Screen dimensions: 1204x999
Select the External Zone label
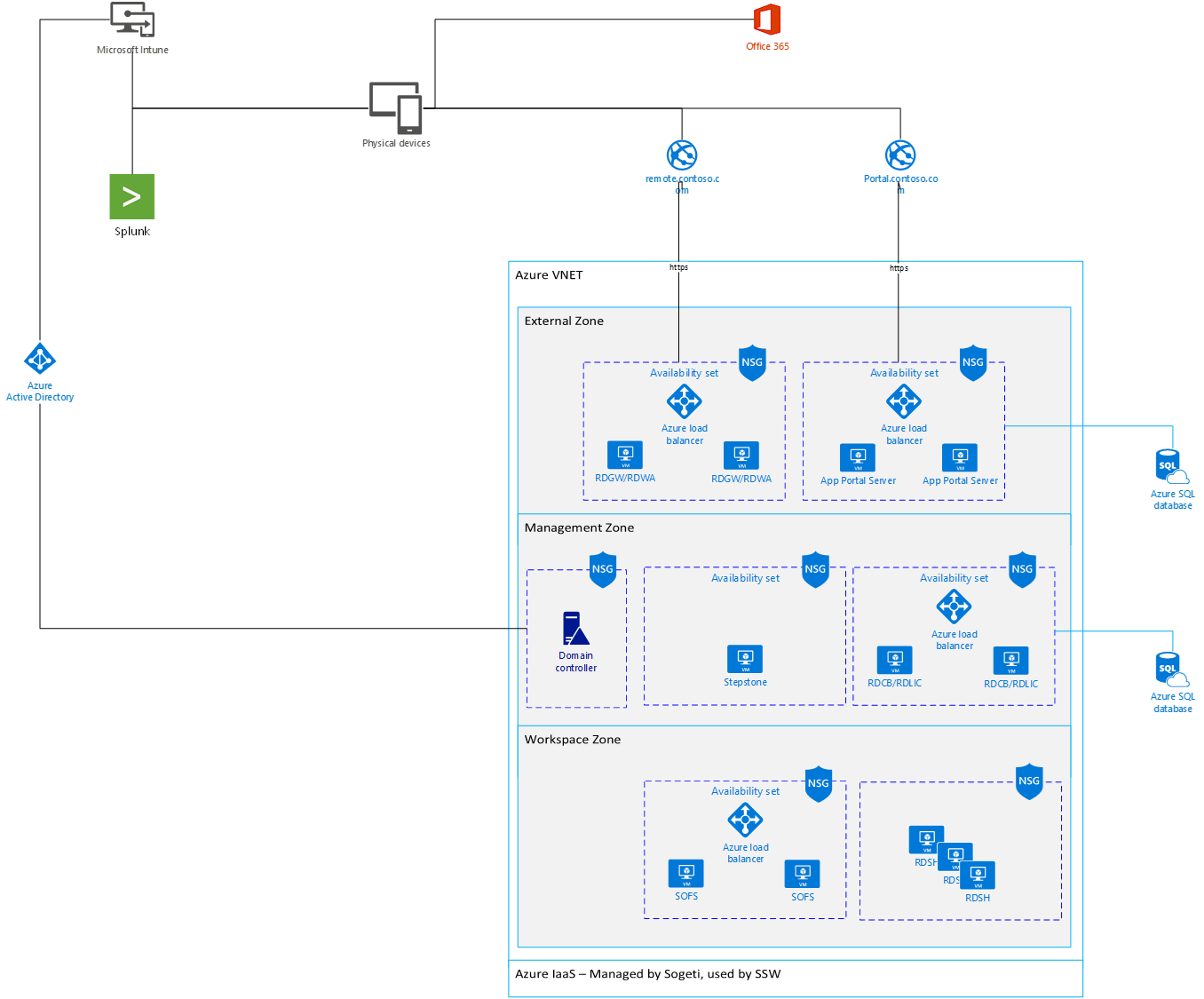[564, 321]
